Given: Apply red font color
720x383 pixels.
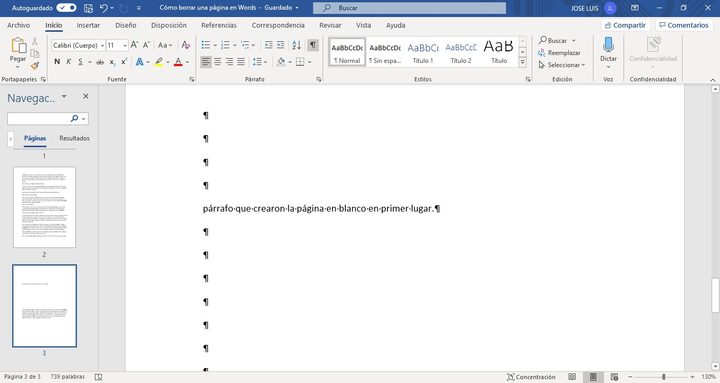Looking at the screenshot, I should 178,62.
